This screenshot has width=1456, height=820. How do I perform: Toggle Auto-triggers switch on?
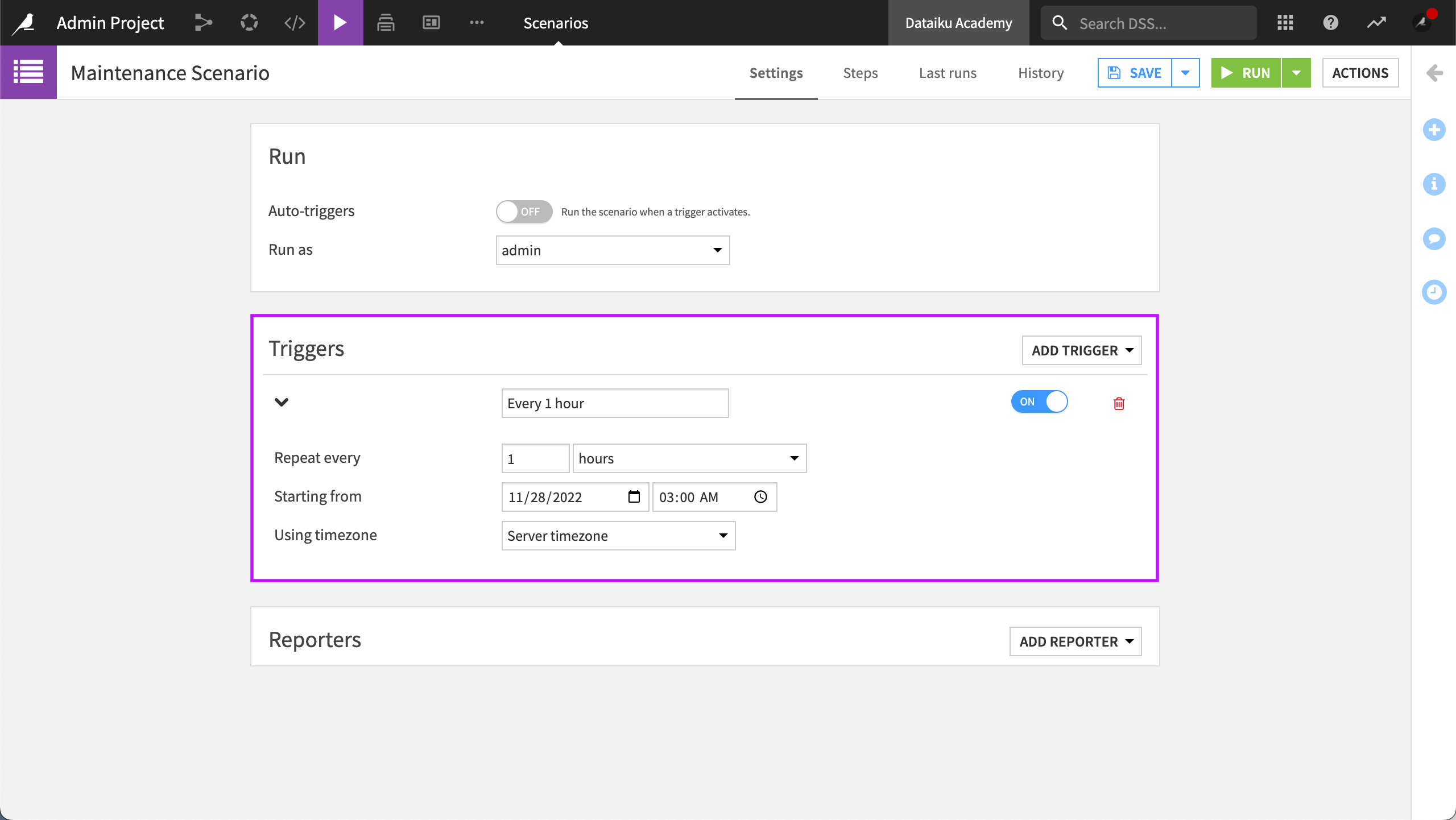point(523,212)
